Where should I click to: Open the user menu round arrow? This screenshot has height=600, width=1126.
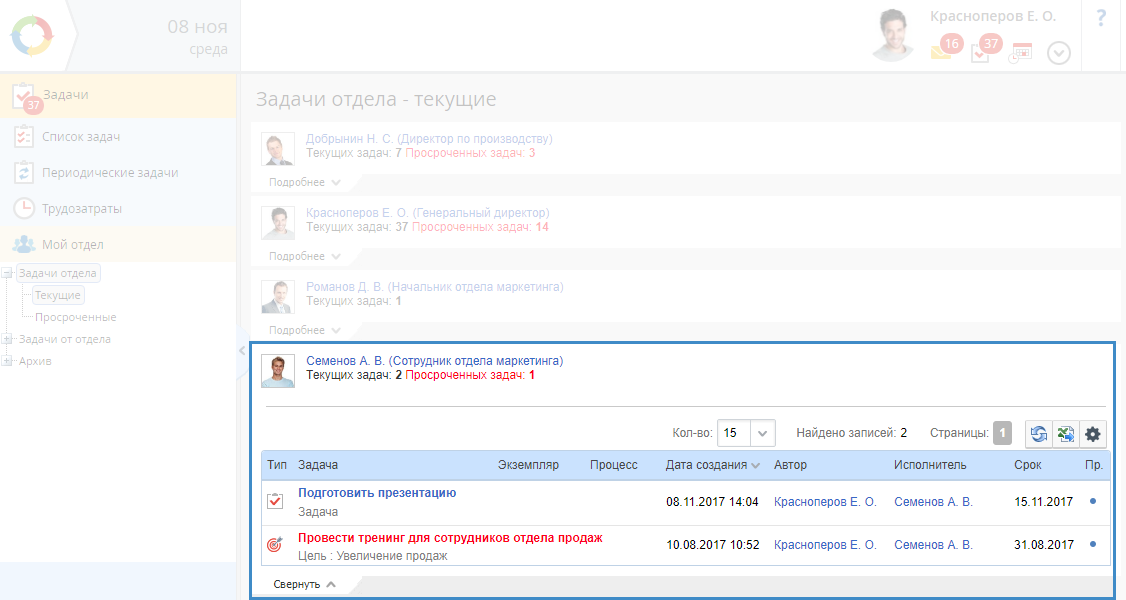click(x=1059, y=53)
